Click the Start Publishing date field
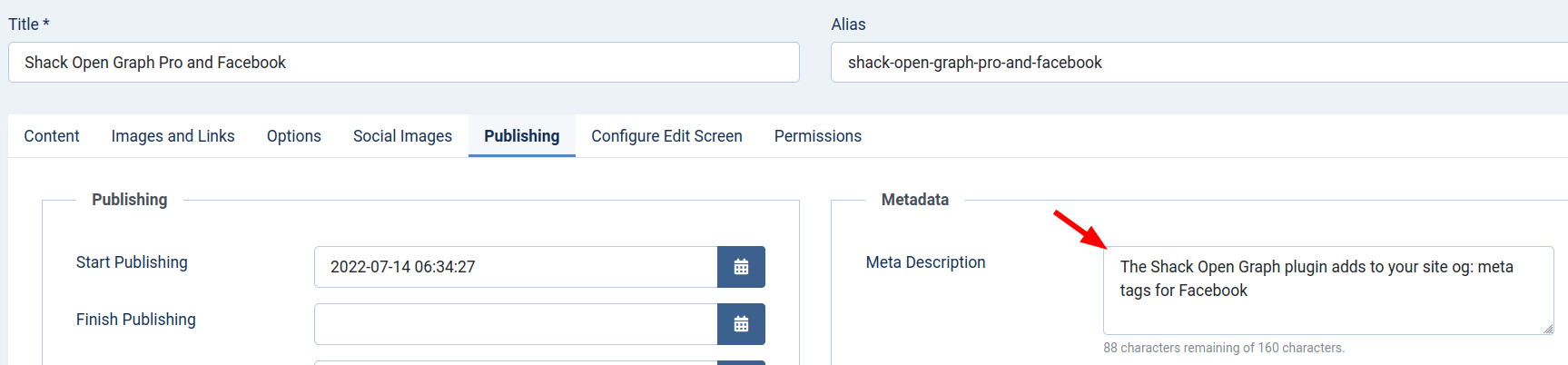The width and height of the screenshot is (1568, 365). 516,267
